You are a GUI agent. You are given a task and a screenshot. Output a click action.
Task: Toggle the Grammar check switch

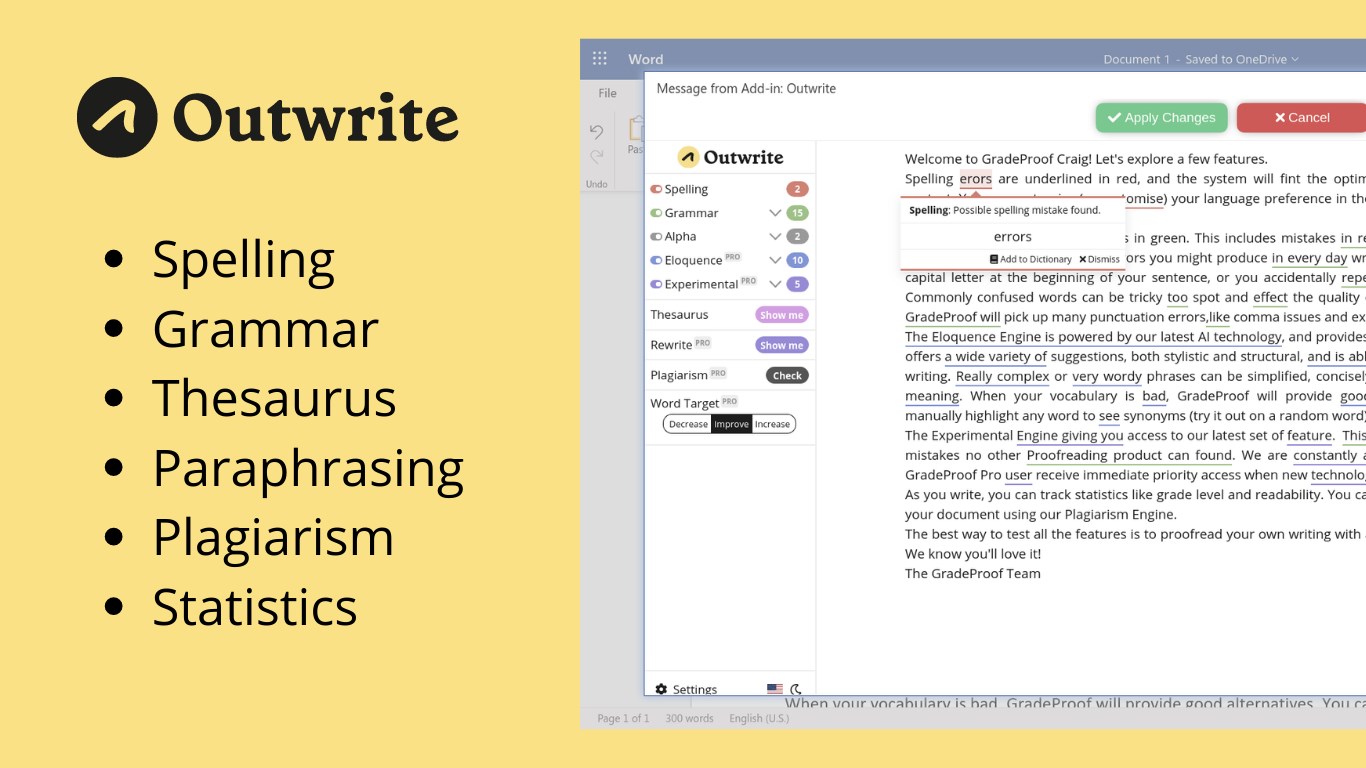coord(656,213)
